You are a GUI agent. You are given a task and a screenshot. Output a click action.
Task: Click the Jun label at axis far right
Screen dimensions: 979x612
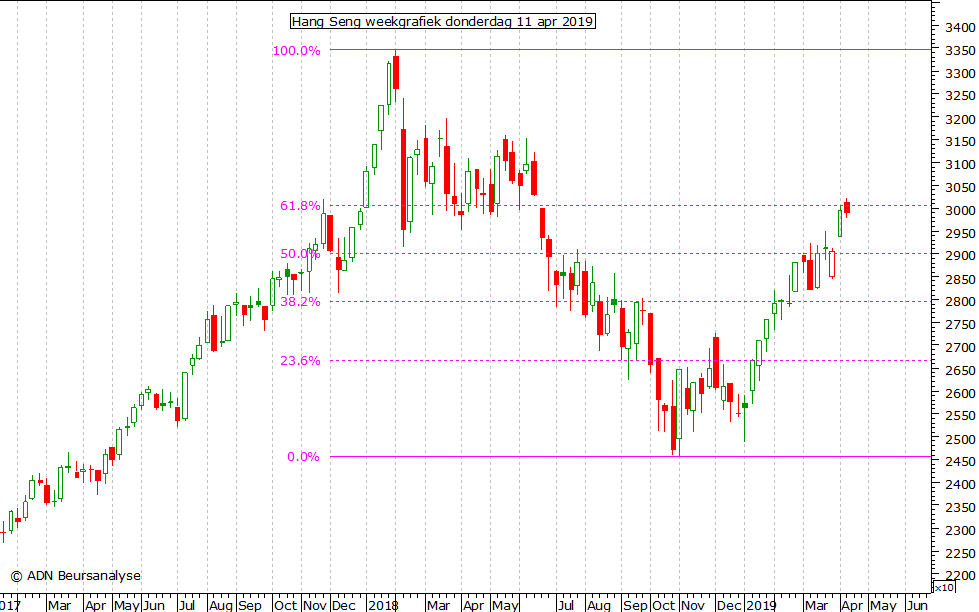pyautogui.click(x=917, y=605)
